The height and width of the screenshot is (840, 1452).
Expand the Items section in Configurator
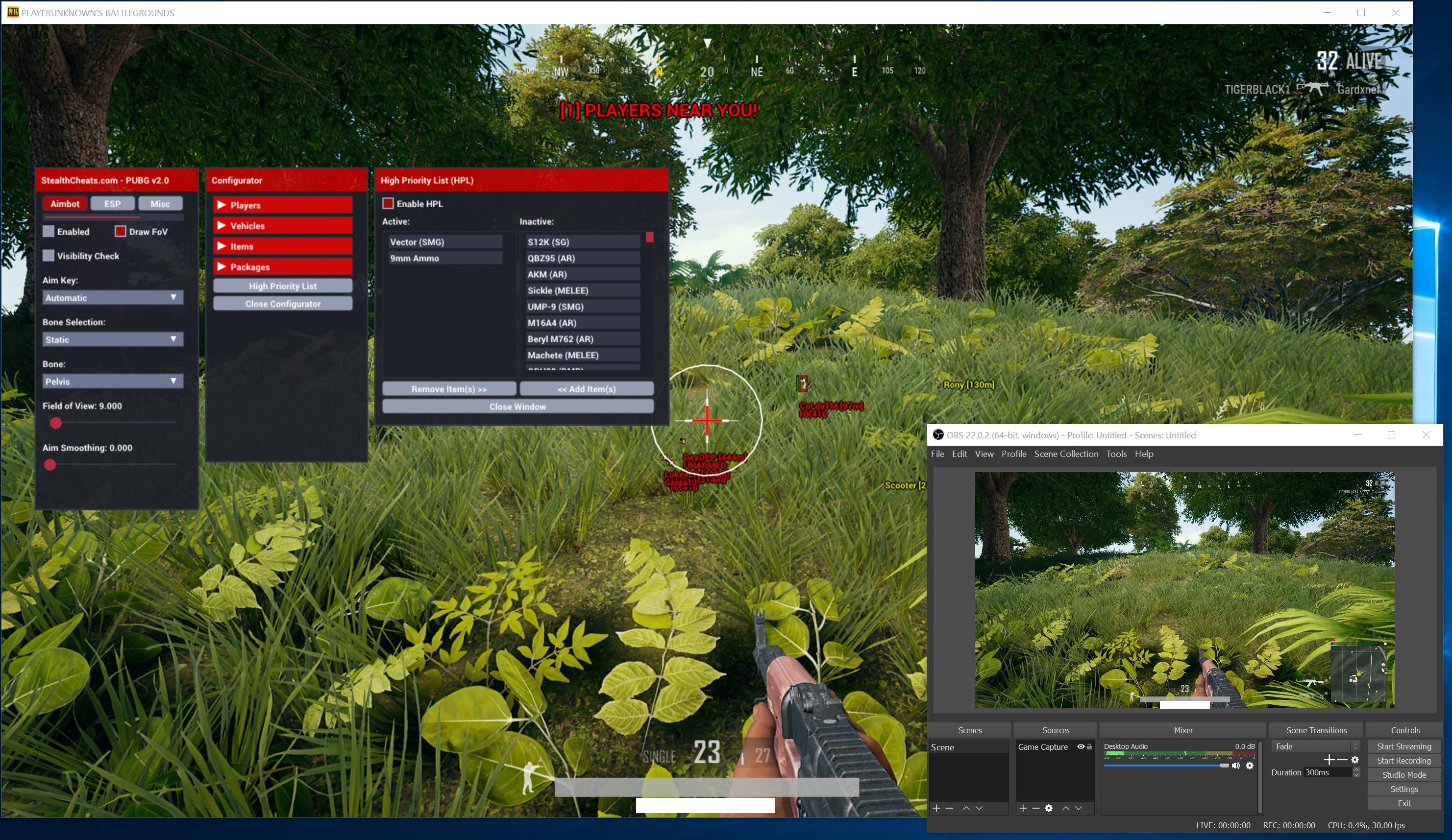click(283, 246)
